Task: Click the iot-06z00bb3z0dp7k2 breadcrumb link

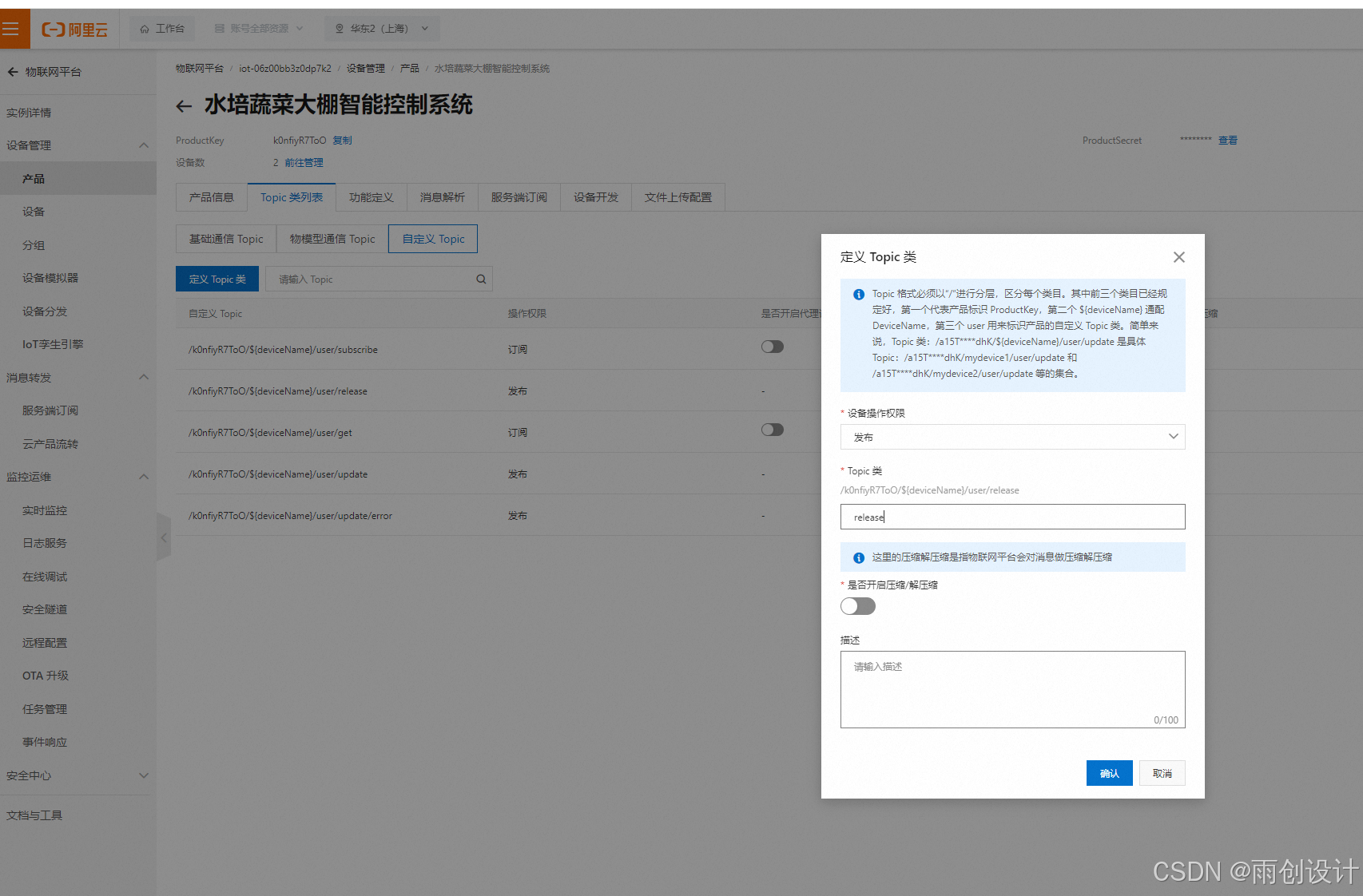Action: 285,69
